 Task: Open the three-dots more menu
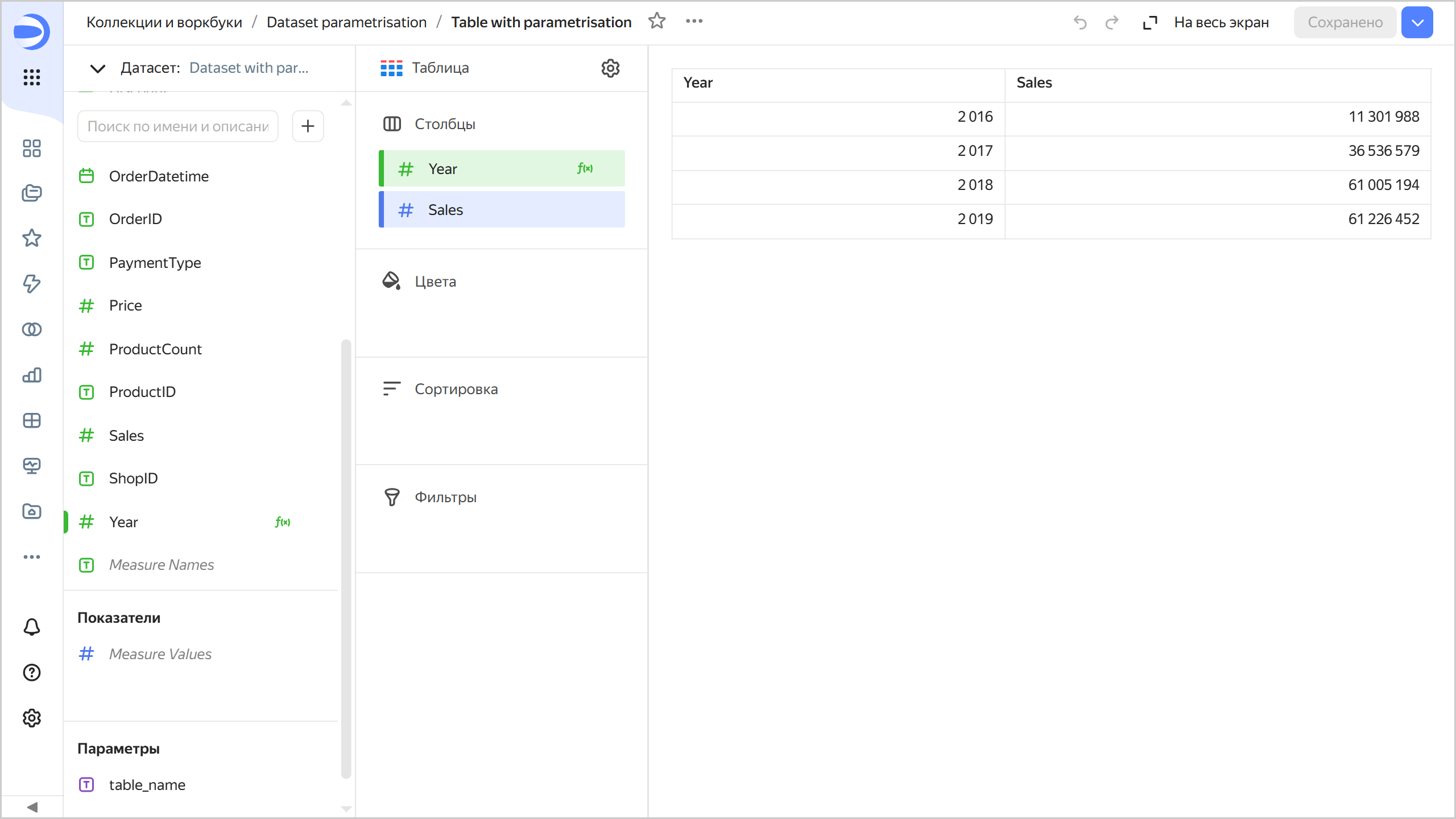pos(694,22)
